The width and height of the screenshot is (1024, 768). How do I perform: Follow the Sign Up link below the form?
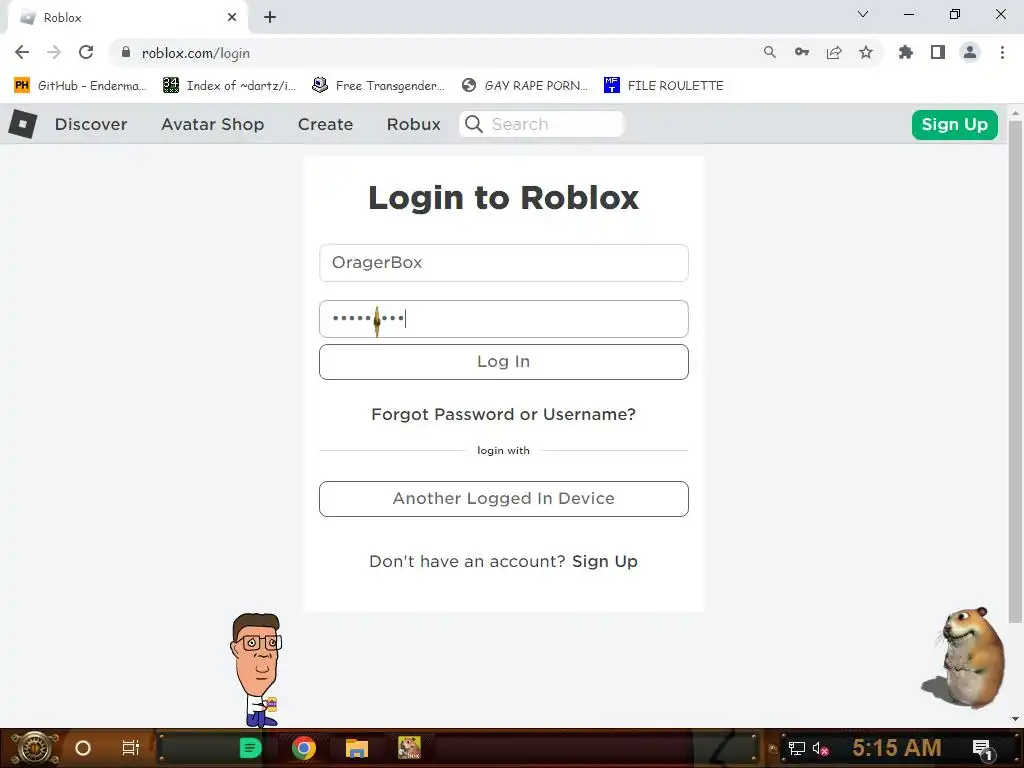click(x=605, y=561)
